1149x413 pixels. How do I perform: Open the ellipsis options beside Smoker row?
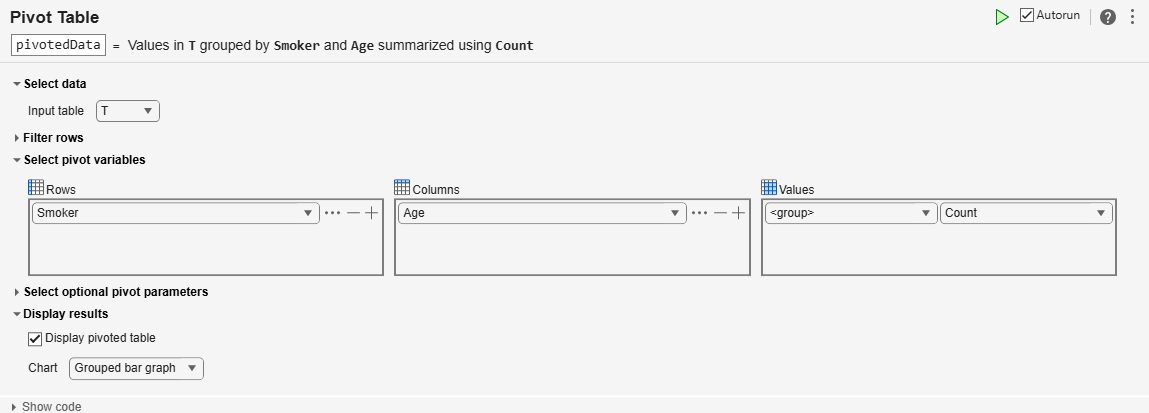tap(332, 213)
